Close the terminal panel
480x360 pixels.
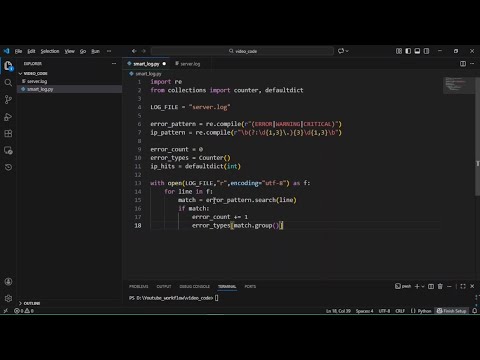pos(472,286)
